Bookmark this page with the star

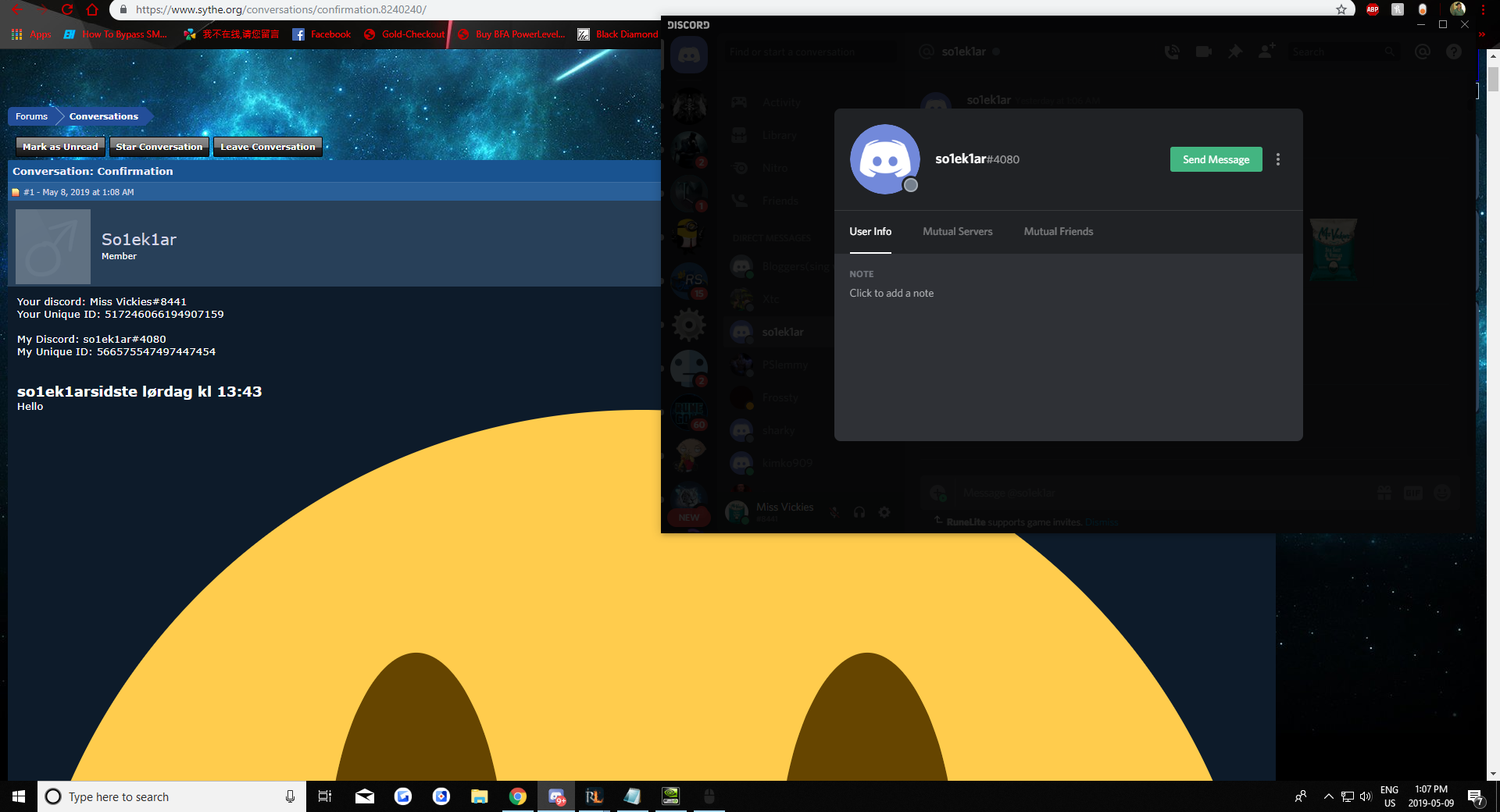1341,9
